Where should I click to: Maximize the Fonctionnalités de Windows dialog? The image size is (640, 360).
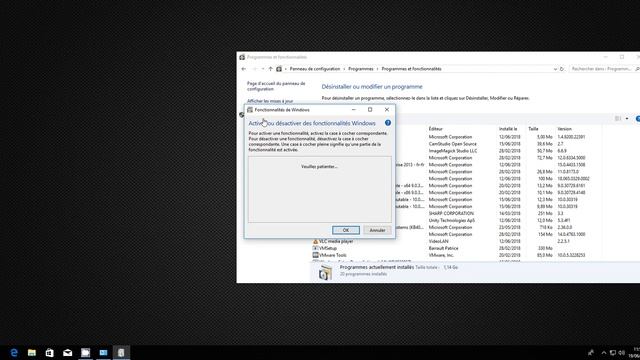[370, 109]
